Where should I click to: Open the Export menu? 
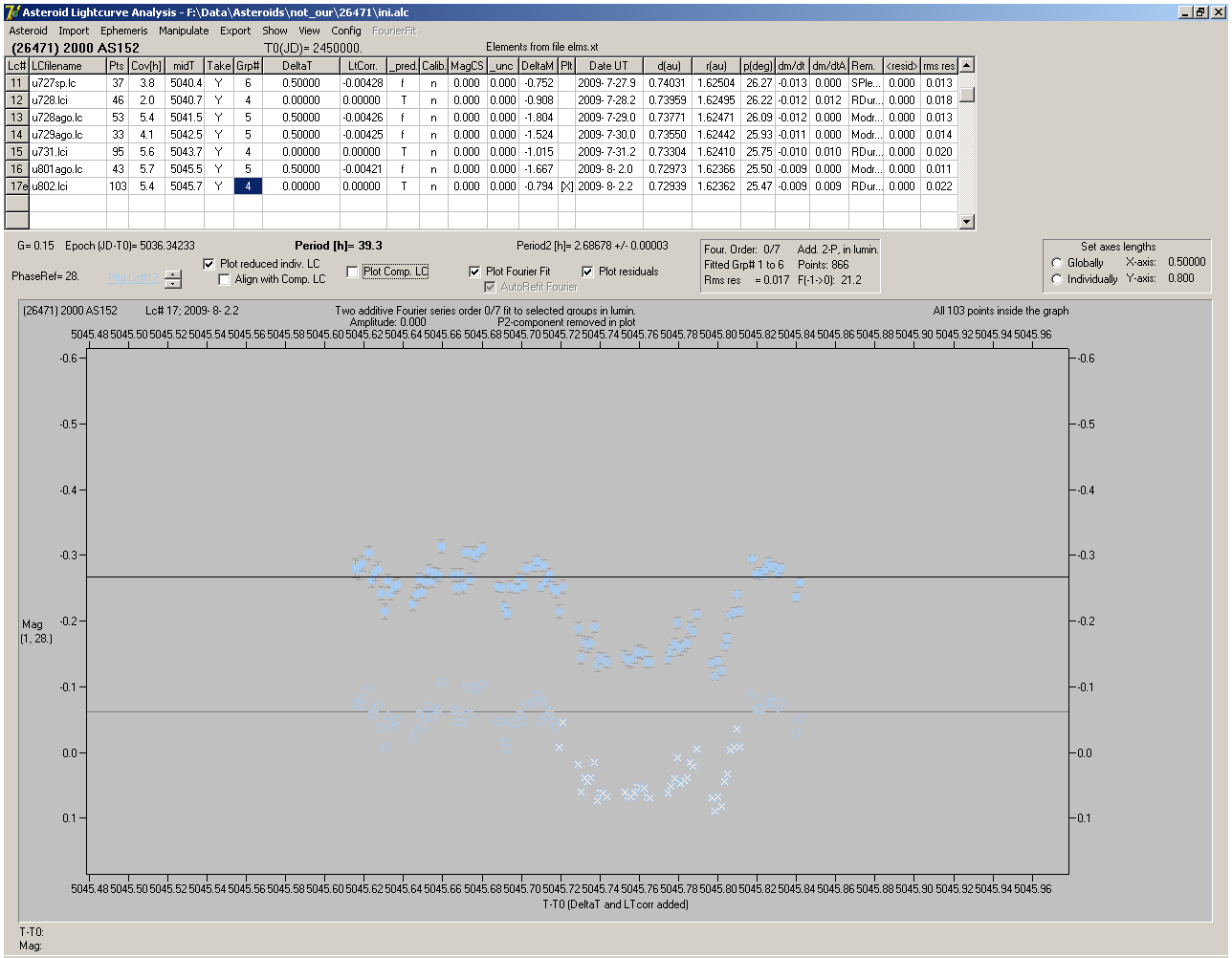click(x=235, y=31)
